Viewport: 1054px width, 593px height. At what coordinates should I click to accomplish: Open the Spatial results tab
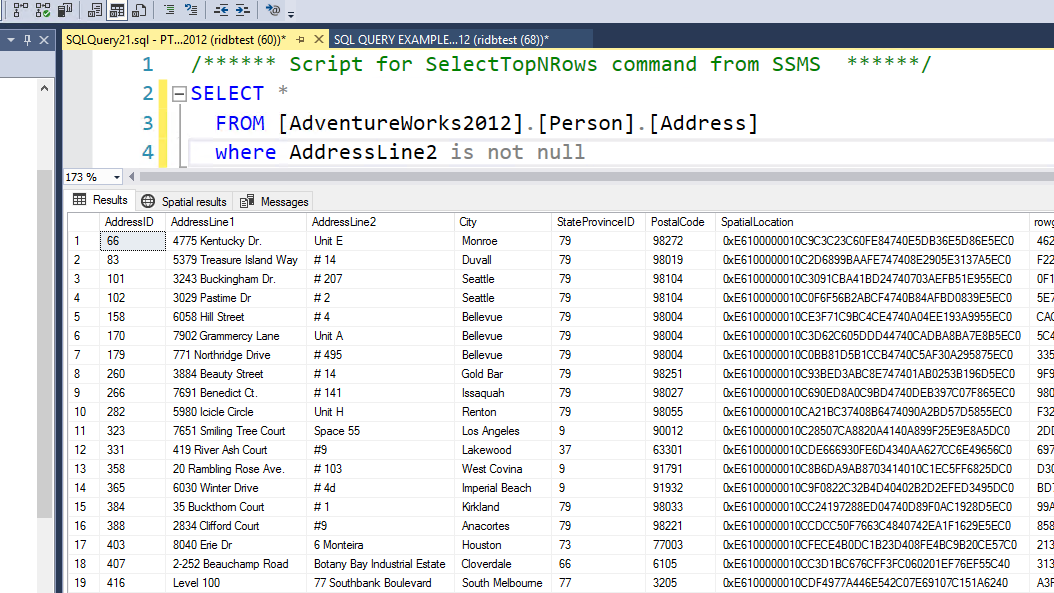[x=184, y=202]
